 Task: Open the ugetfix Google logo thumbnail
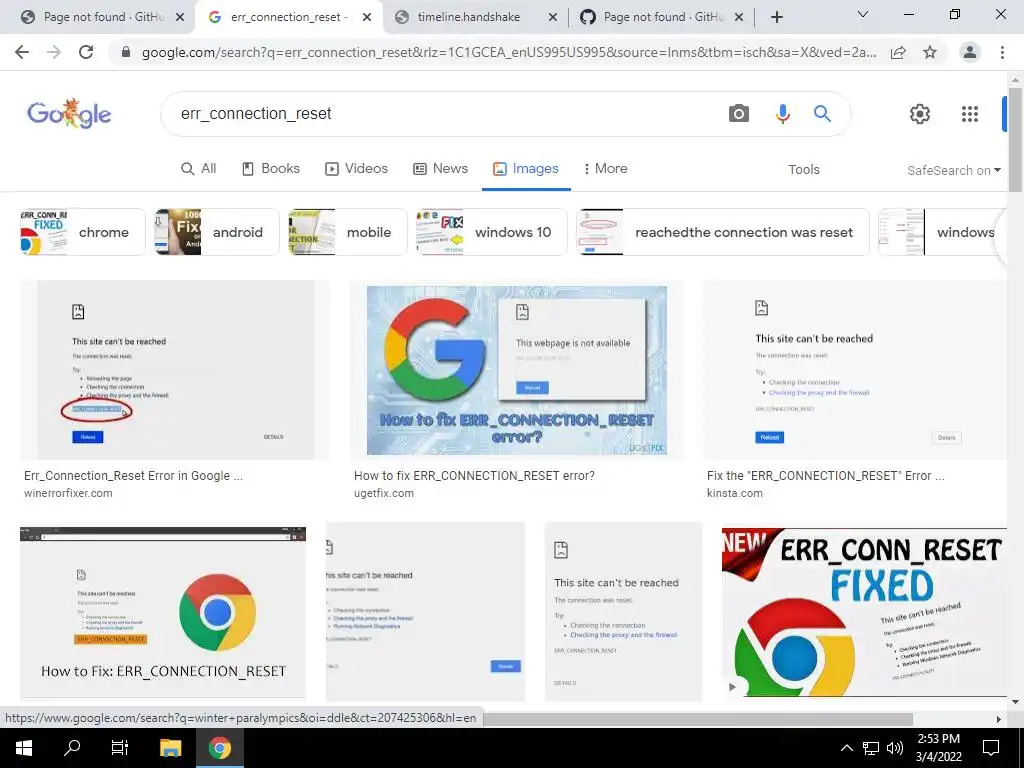(517, 370)
